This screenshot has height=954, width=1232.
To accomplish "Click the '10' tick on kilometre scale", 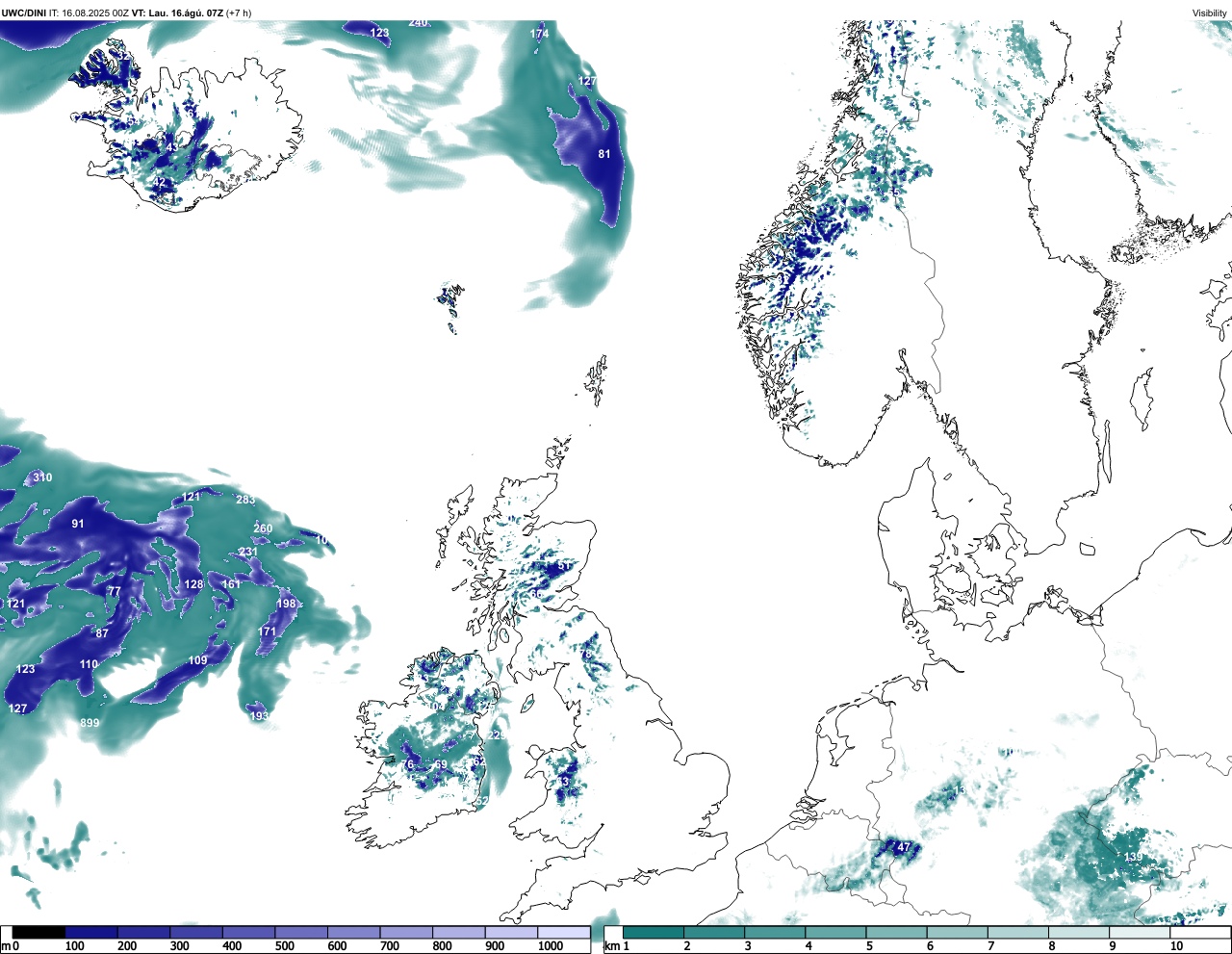I will (x=1176, y=946).
